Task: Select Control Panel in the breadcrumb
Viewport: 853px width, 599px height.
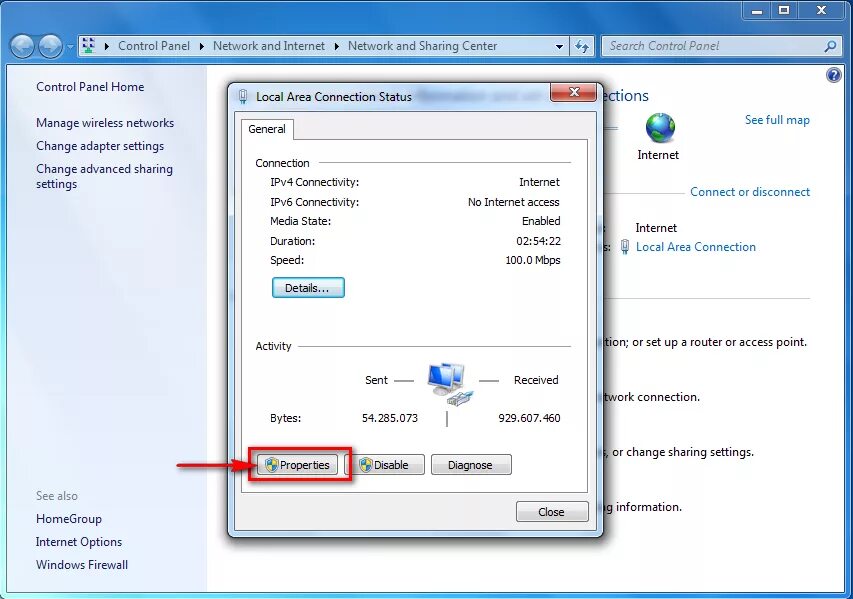Action: [154, 46]
